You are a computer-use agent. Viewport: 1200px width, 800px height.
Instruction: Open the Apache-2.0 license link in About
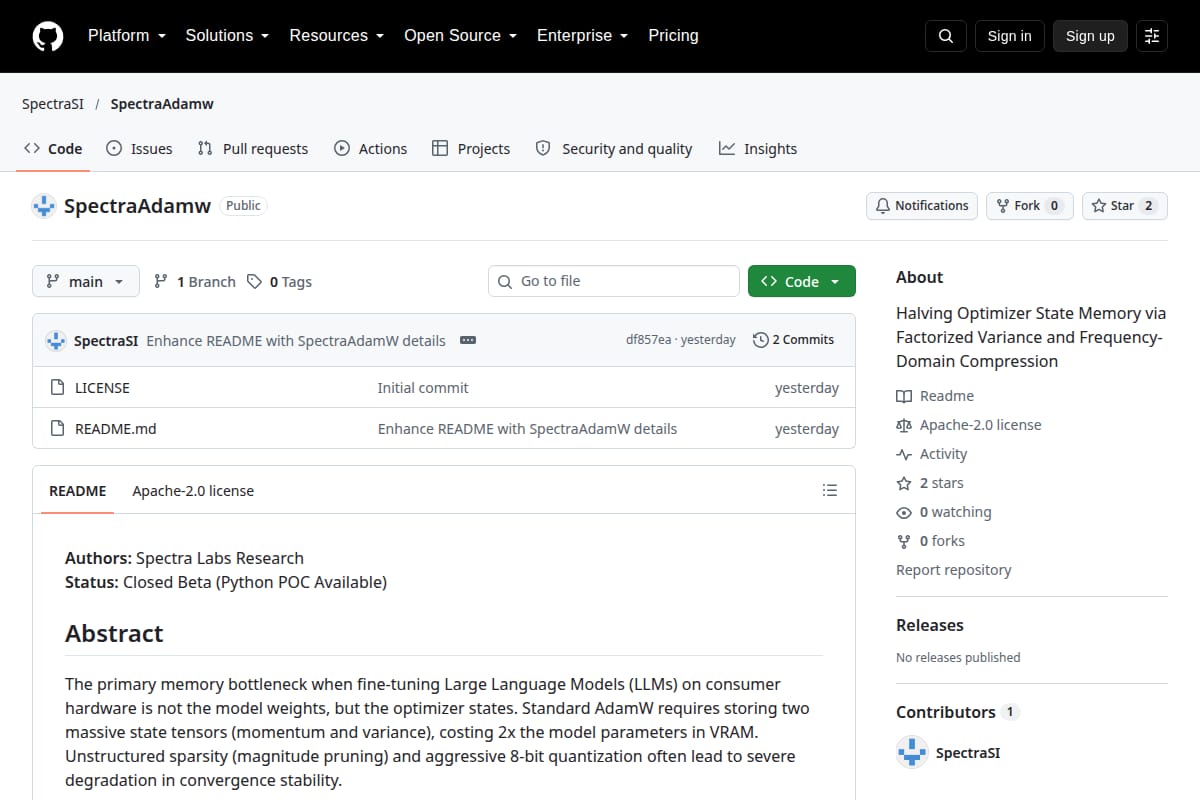coord(969,425)
